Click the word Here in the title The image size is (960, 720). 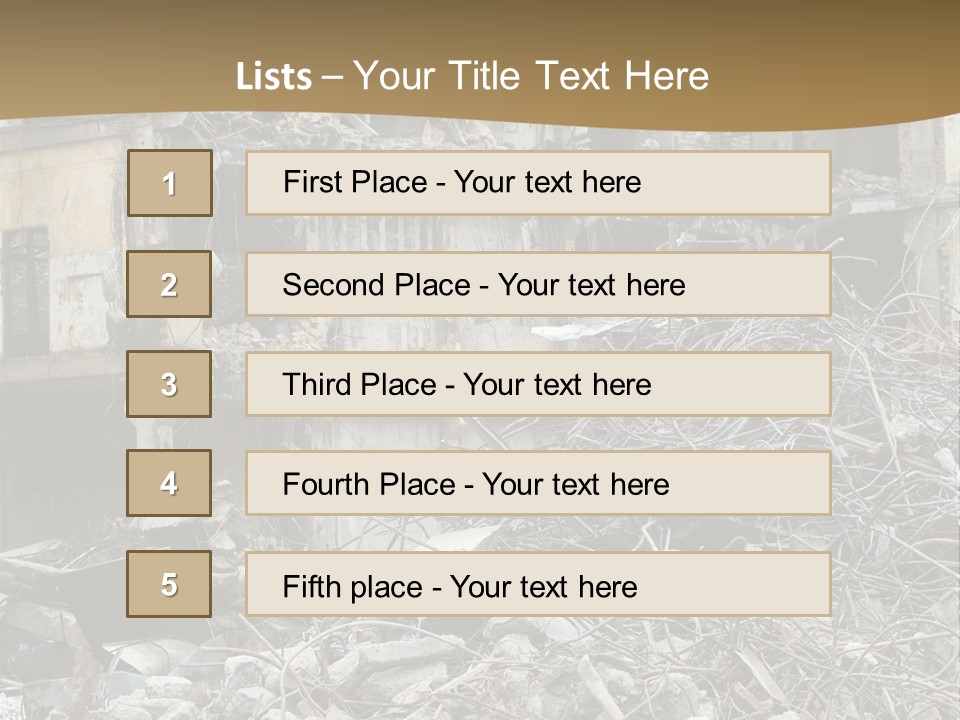(666, 77)
